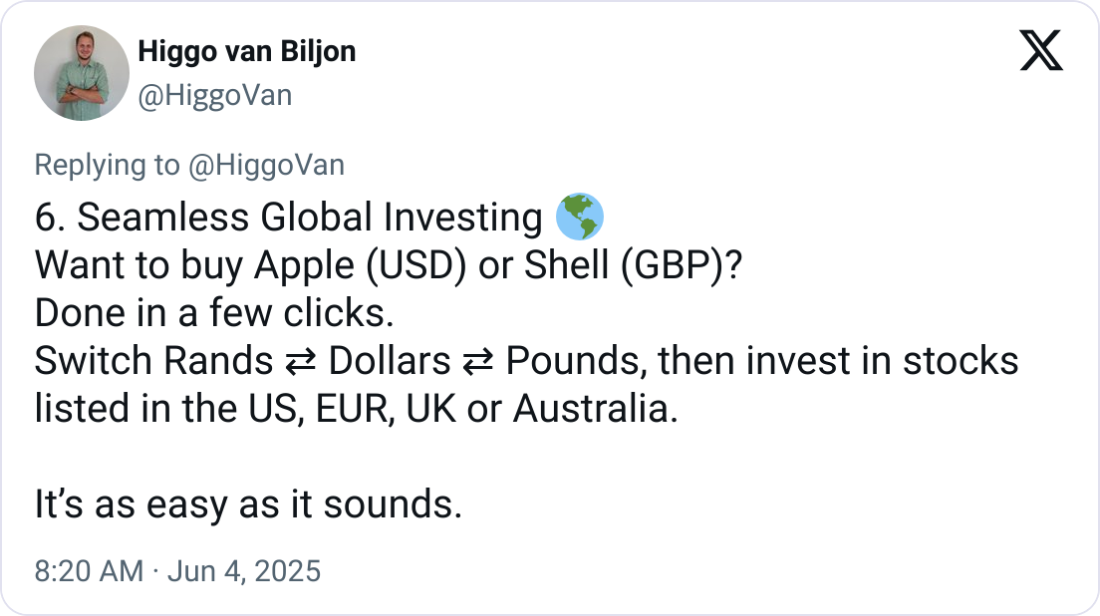Click the globe emoji after Investing
Image resolution: width=1100 pixels, height=616 pixels.
pos(579,217)
